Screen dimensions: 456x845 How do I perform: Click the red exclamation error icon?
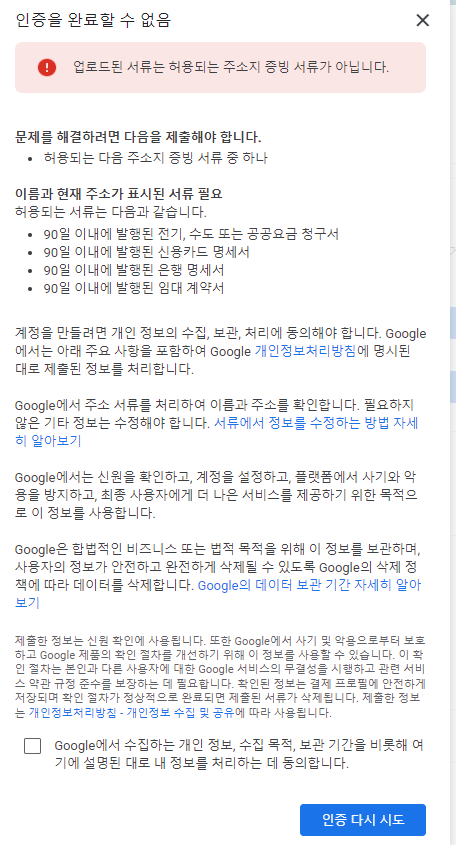pos(47,67)
